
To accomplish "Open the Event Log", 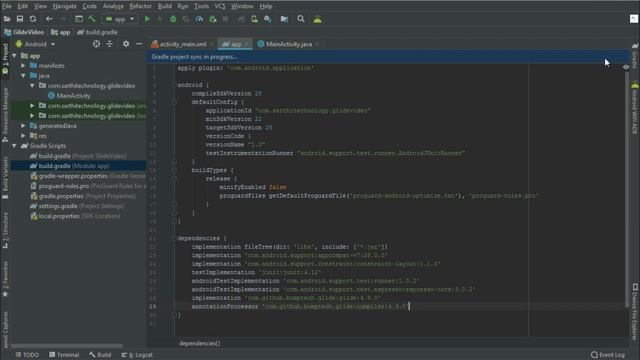I will 608,355.
